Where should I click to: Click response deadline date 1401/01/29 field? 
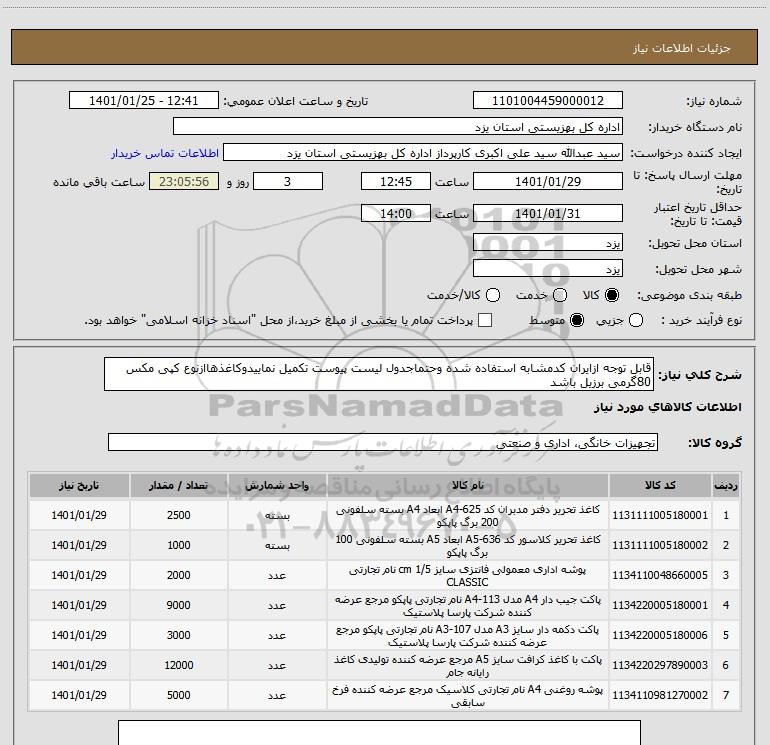pos(548,181)
